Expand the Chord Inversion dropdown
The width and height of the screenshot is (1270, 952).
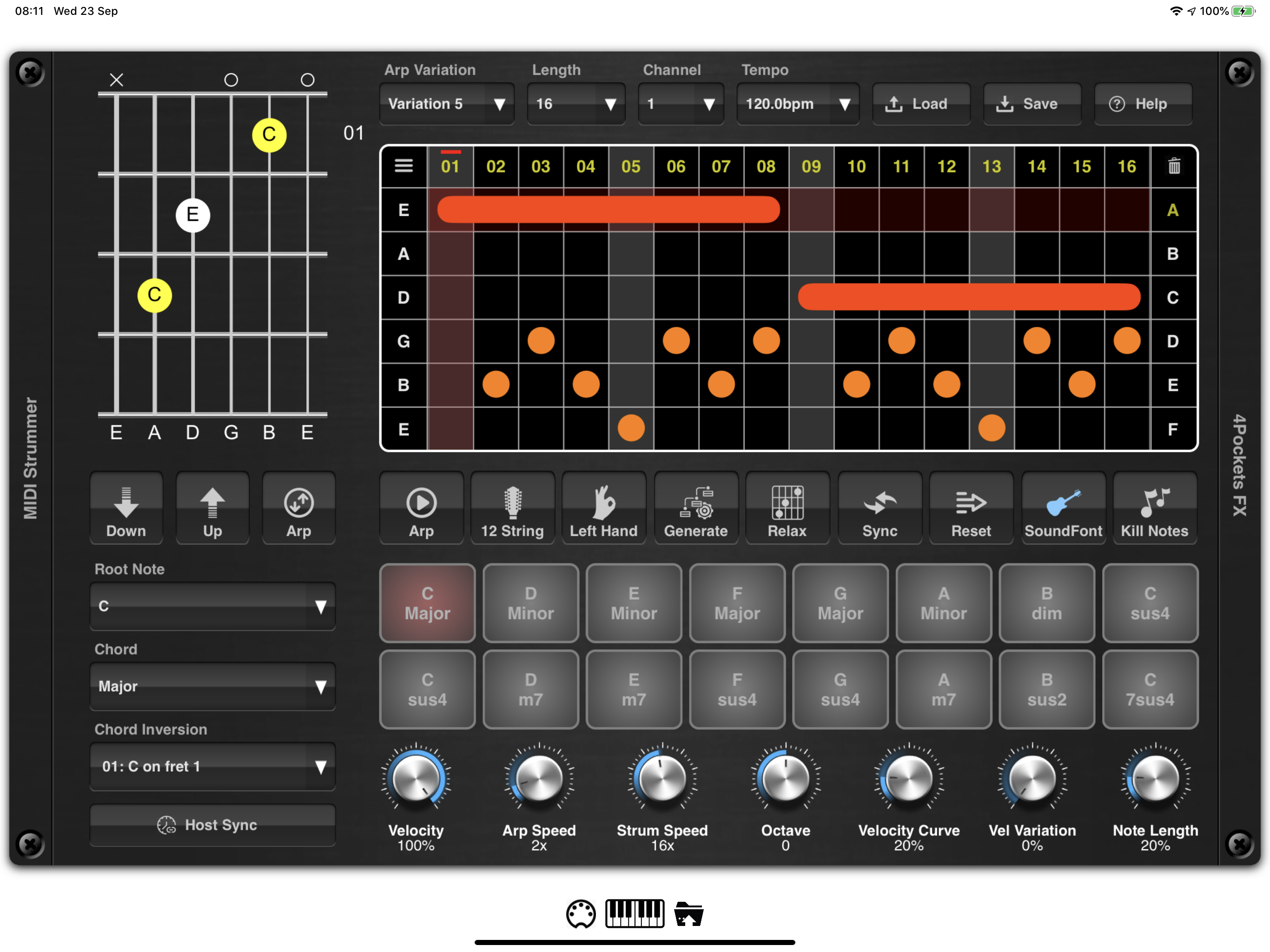tap(212, 767)
